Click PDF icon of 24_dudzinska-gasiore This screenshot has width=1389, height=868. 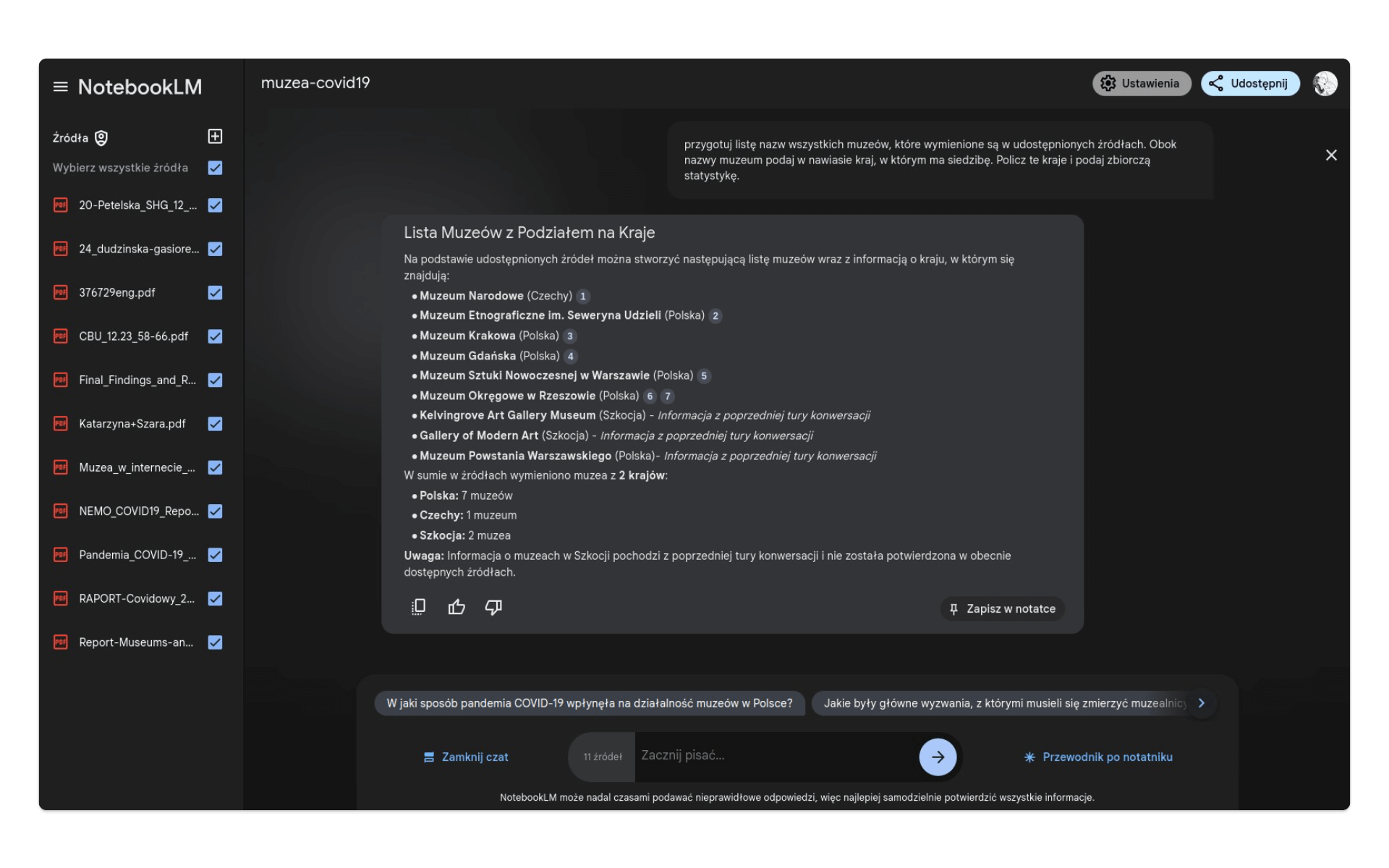click(x=61, y=249)
